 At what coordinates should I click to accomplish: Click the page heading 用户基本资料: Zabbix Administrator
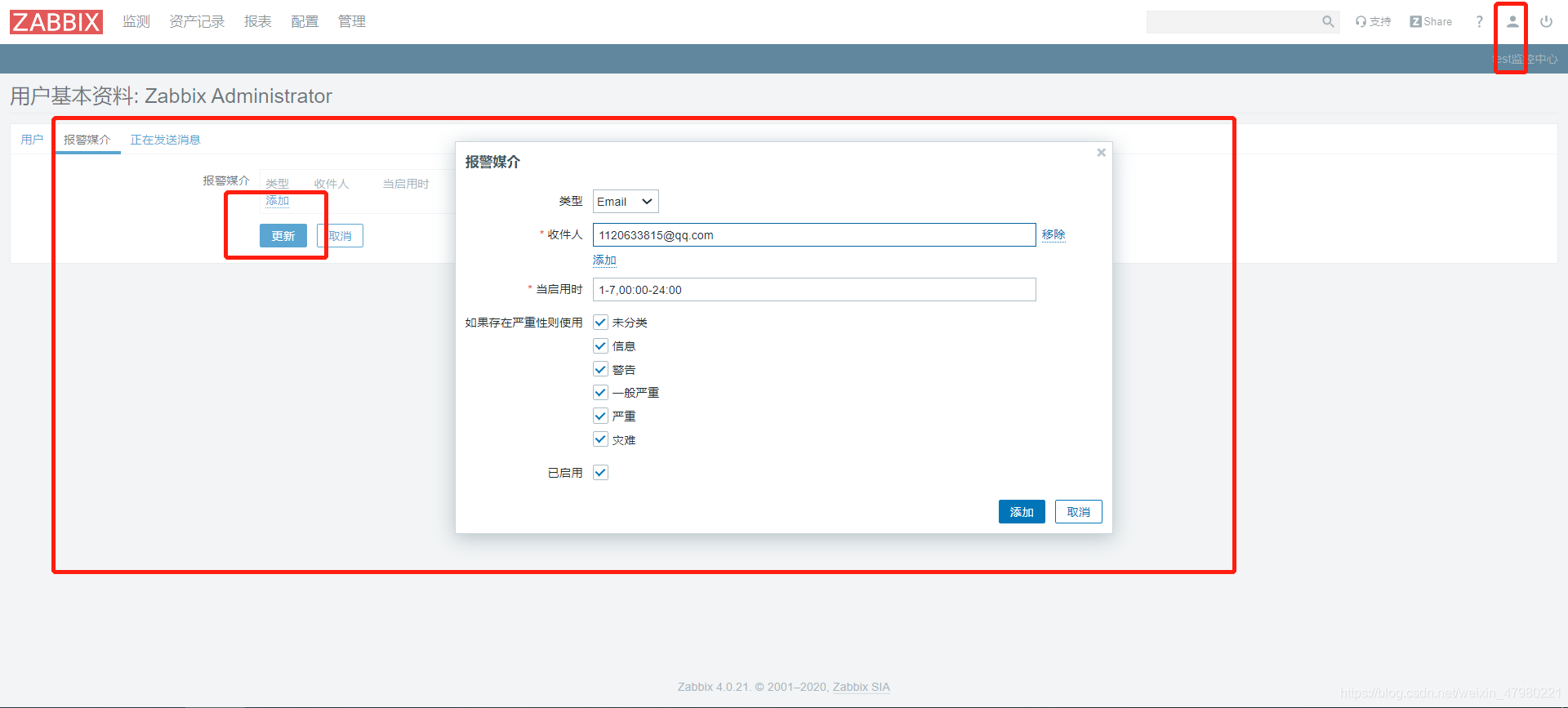click(171, 96)
